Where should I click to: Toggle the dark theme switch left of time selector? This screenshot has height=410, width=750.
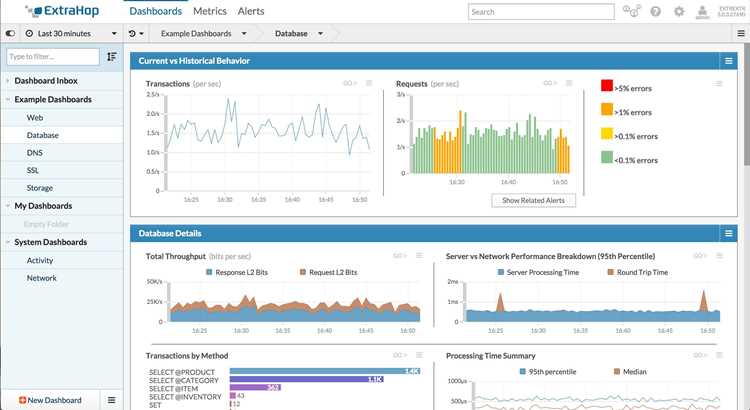pyautogui.click(x=10, y=33)
